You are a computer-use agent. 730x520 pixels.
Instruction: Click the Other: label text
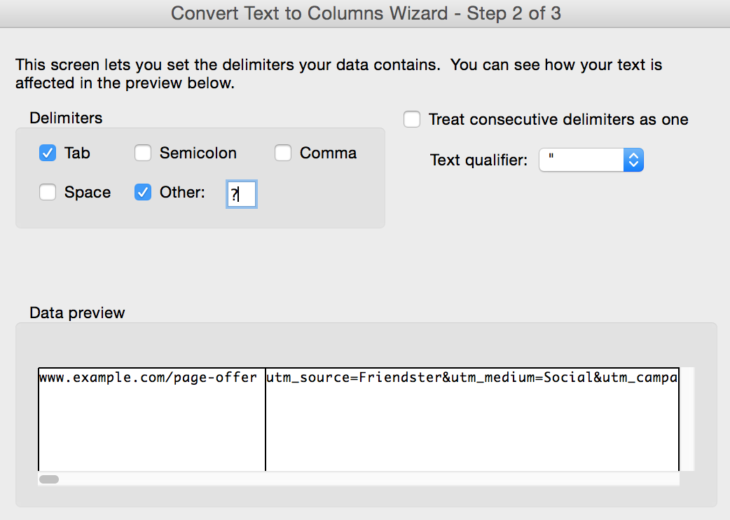tap(182, 192)
